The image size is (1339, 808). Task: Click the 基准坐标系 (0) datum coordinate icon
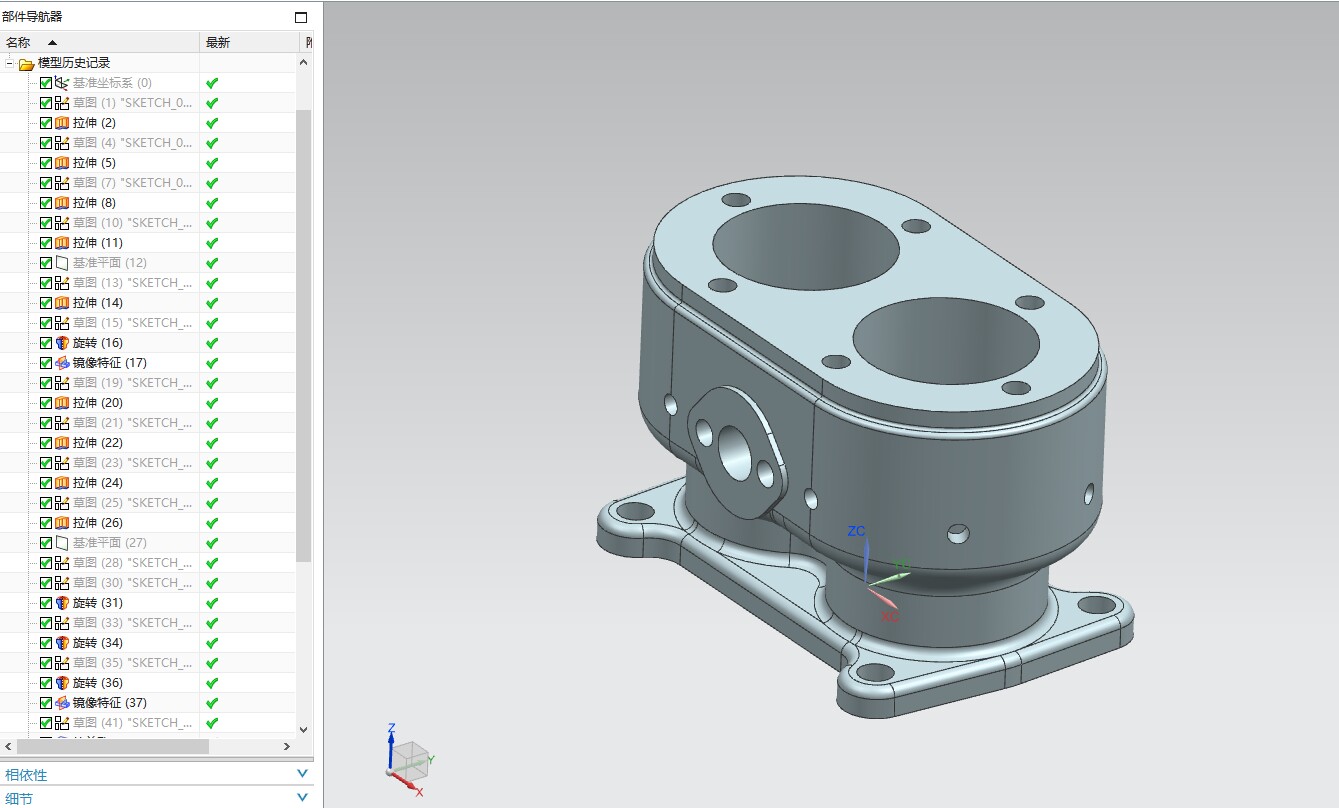point(62,83)
